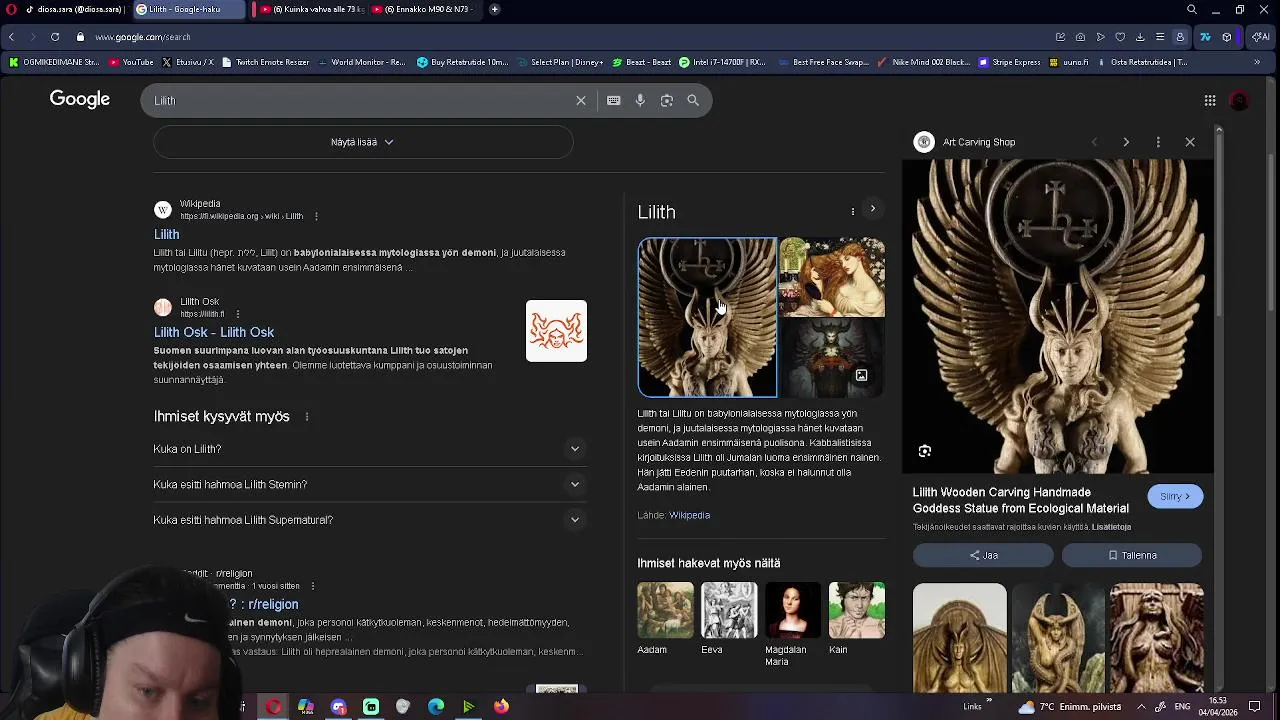
Task: Search this carving image with Lens
Action: 925,451
